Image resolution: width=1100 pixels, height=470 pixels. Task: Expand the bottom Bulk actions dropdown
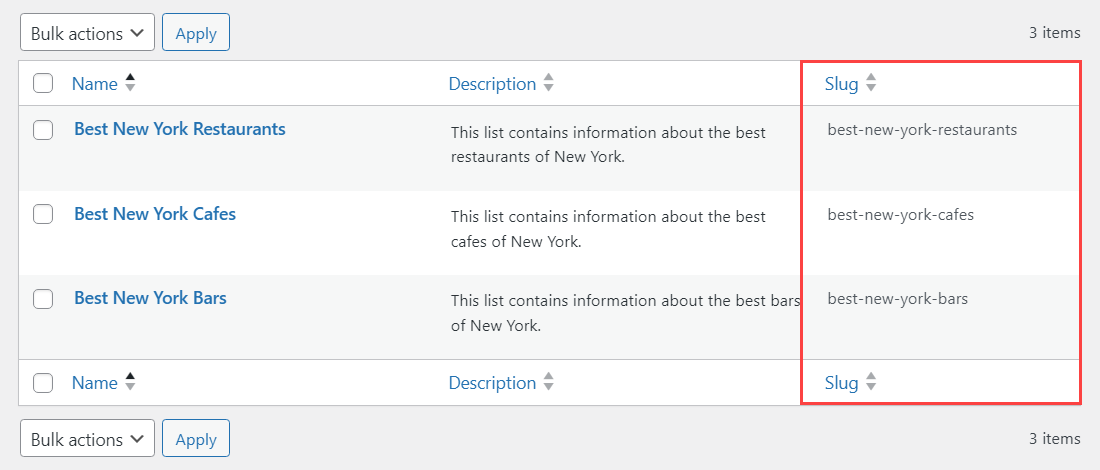point(88,439)
